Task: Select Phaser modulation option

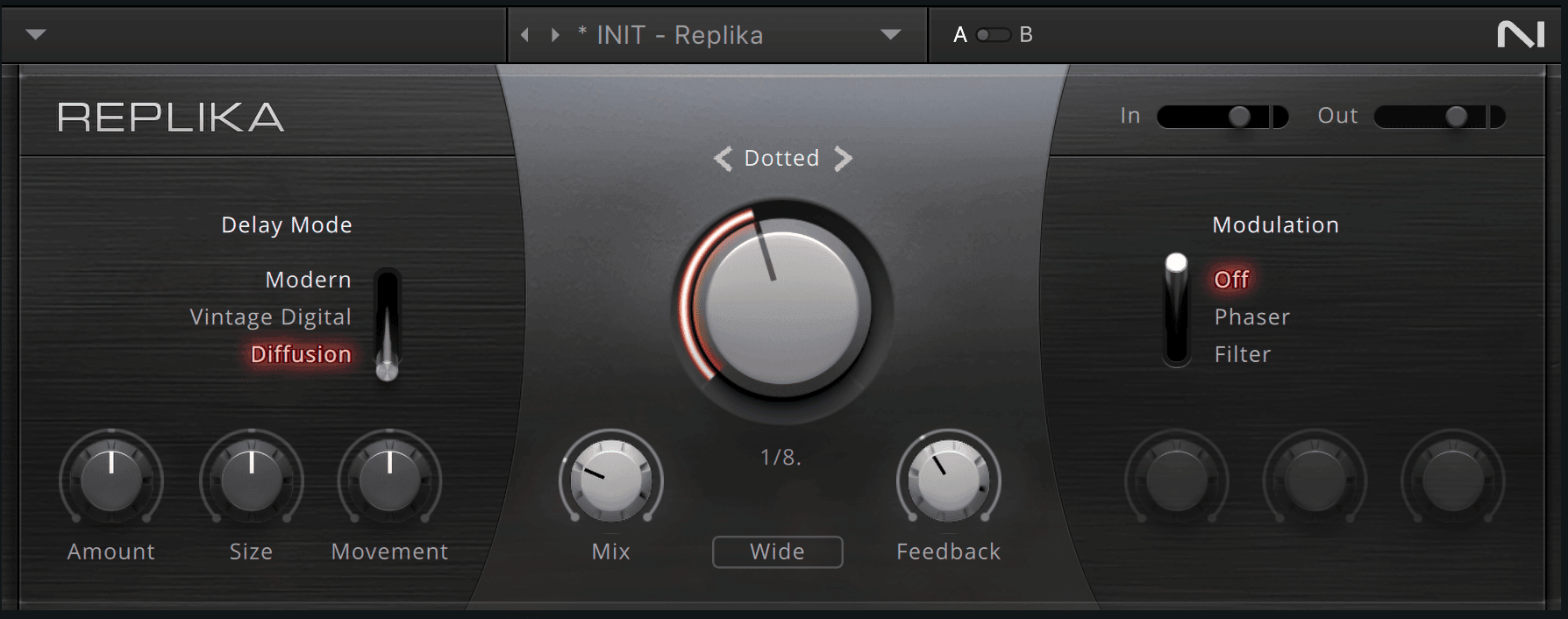Action: 1251,317
